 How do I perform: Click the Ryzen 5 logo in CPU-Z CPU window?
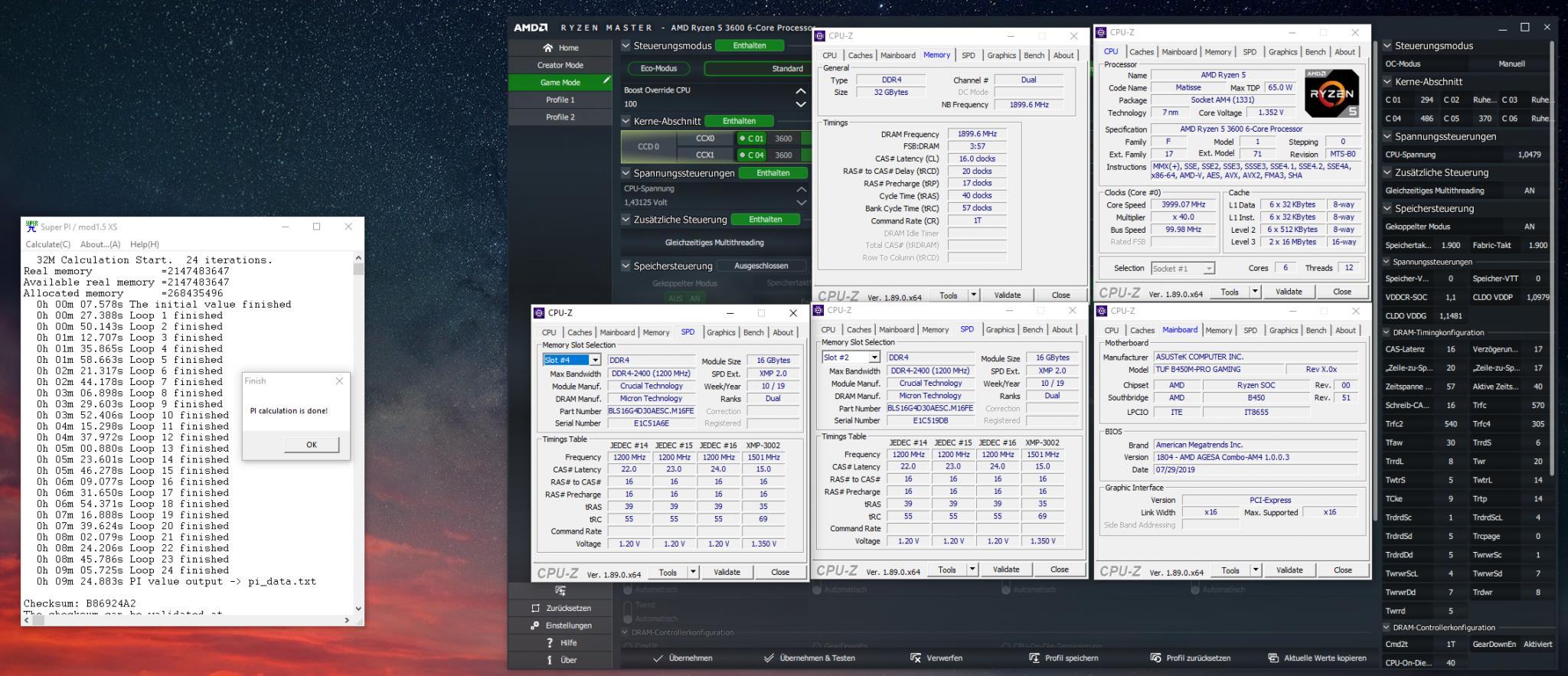pos(1331,93)
